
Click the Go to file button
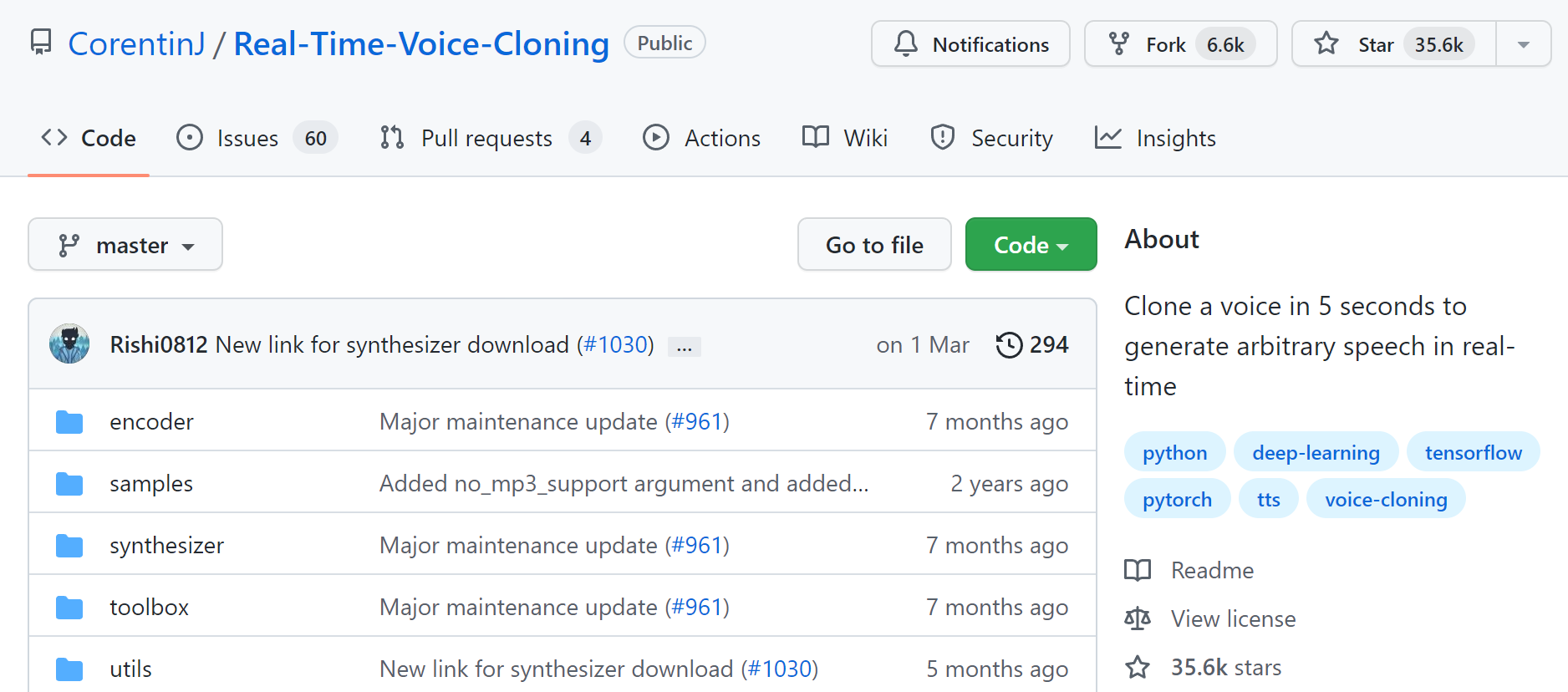tap(874, 244)
